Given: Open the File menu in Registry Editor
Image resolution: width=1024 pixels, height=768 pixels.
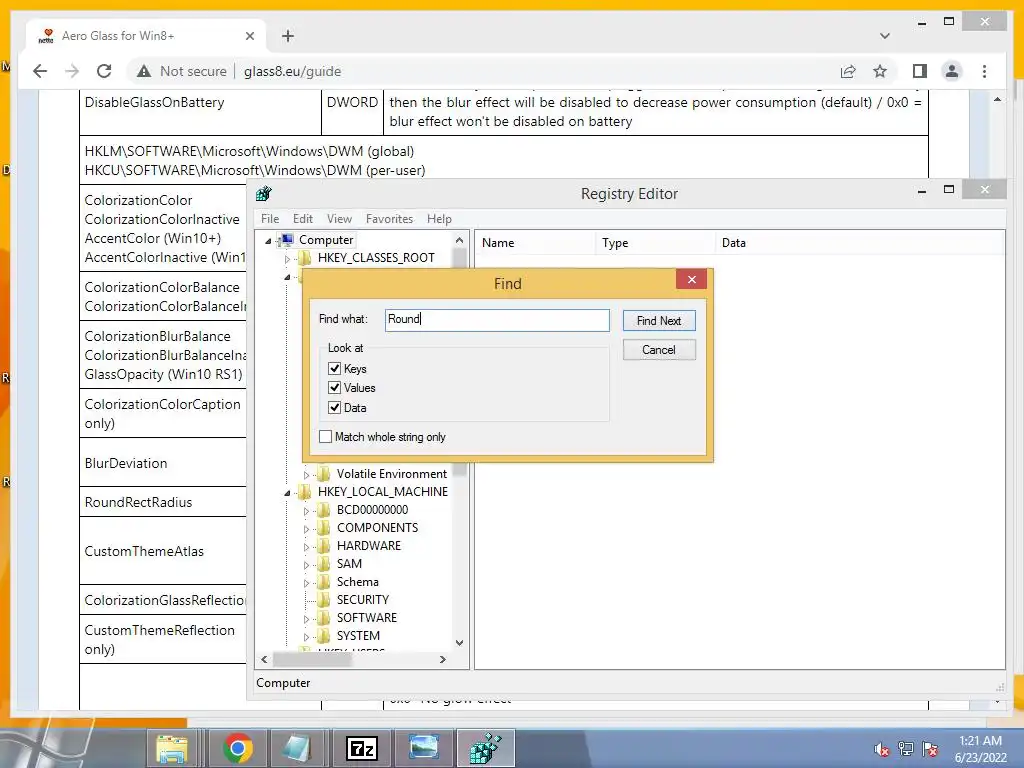Looking at the screenshot, I should click(x=270, y=219).
